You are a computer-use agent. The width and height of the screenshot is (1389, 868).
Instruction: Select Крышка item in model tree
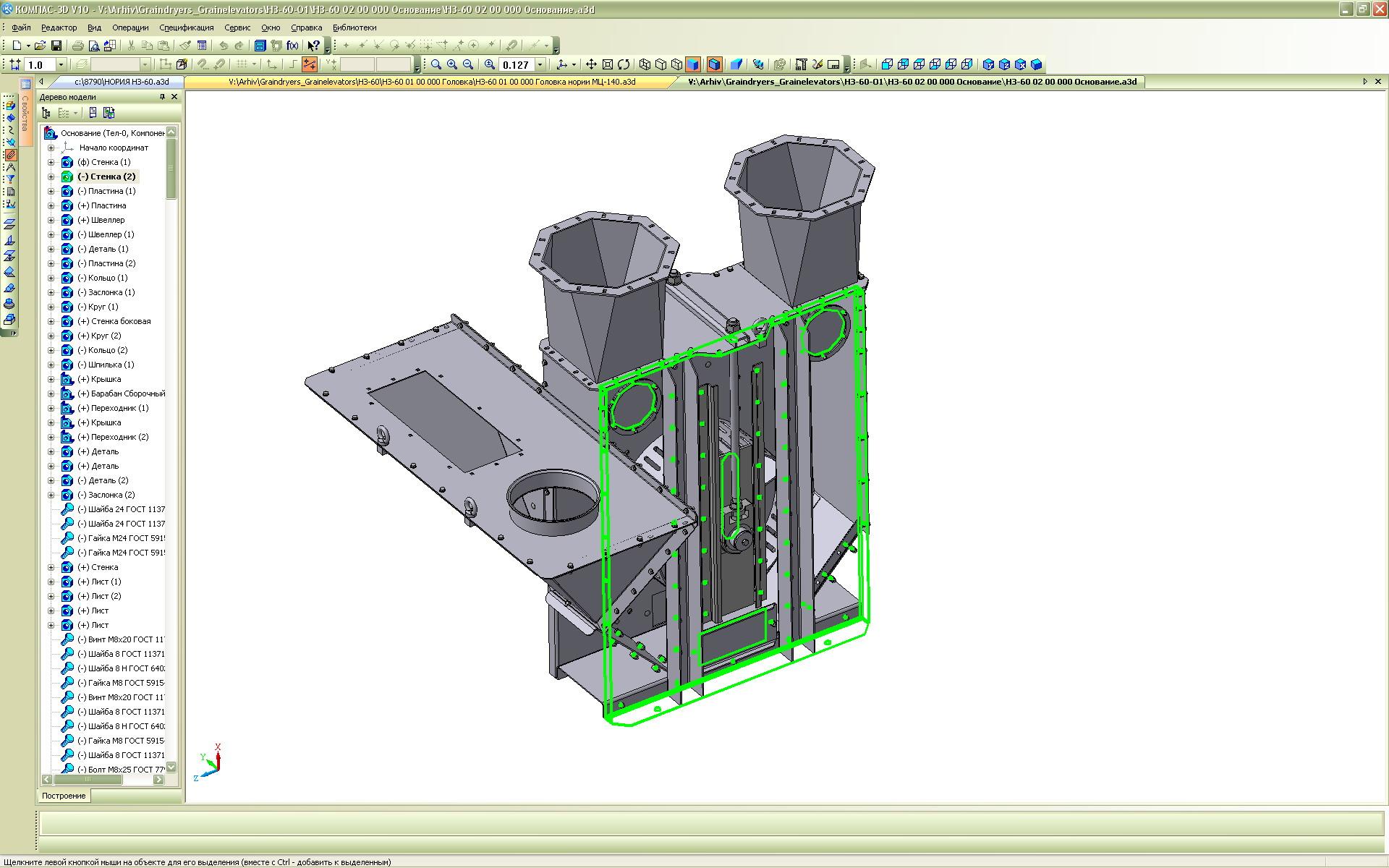[x=106, y=379]
